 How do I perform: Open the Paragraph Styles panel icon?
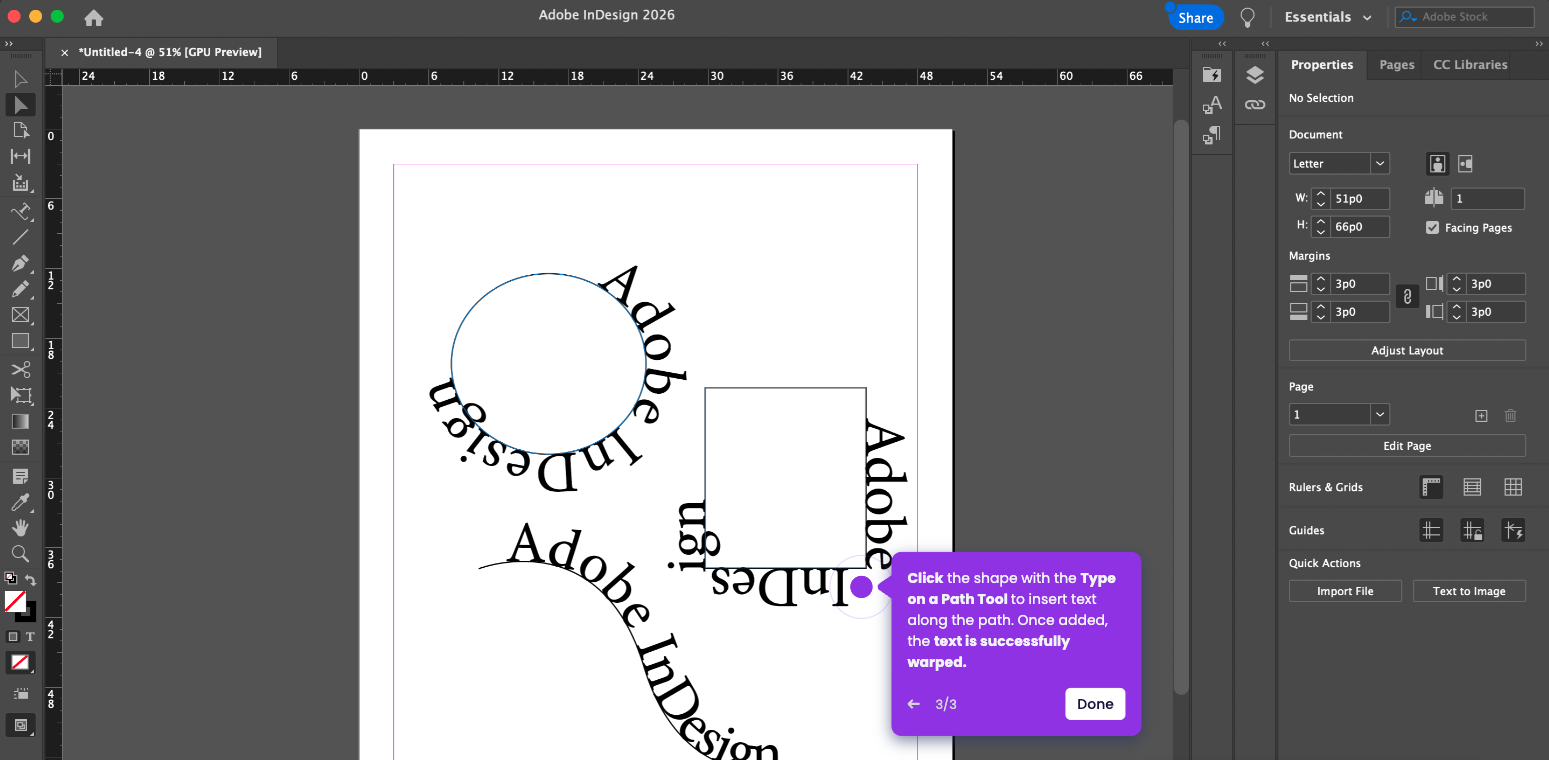tap(1212, 134)
